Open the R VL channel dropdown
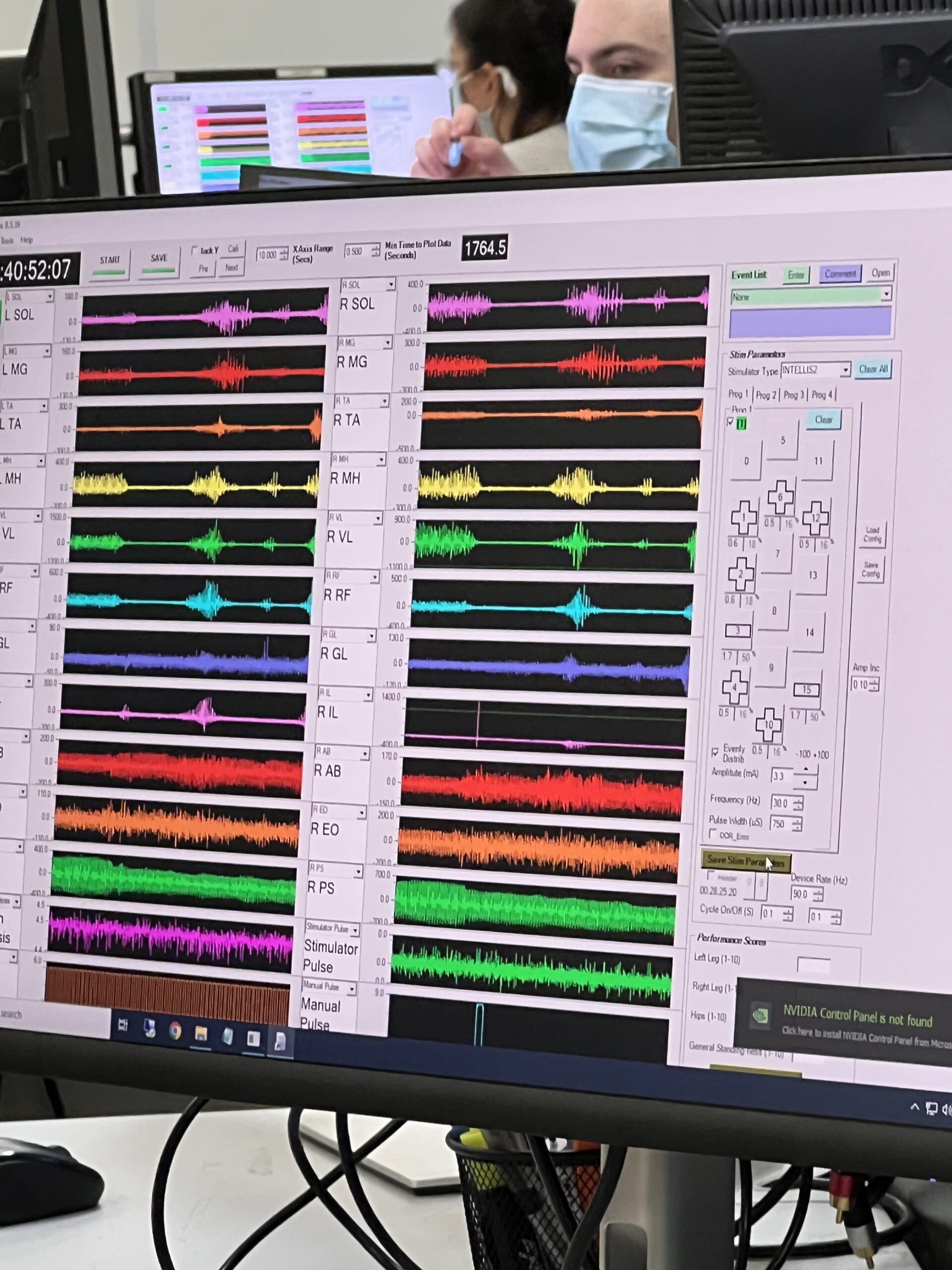 pos(378,518)
